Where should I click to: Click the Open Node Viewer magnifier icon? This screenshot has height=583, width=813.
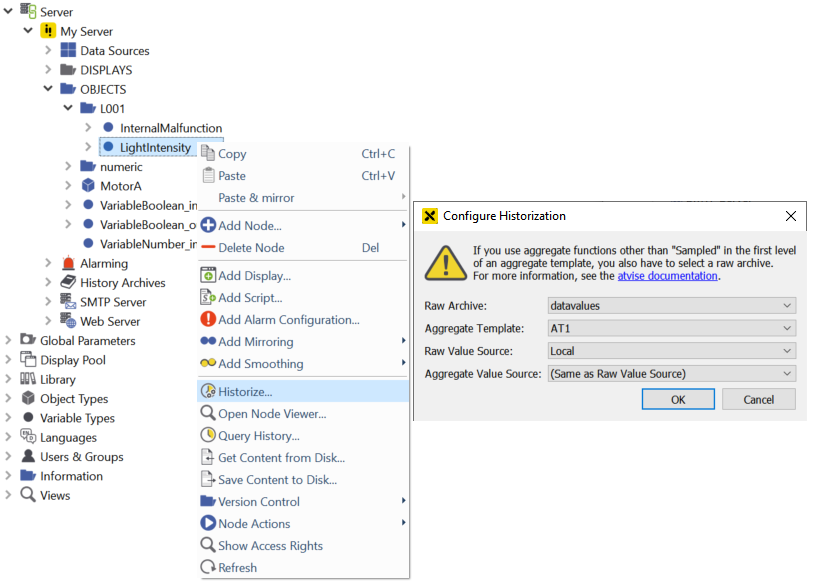(x=208, y=414)
